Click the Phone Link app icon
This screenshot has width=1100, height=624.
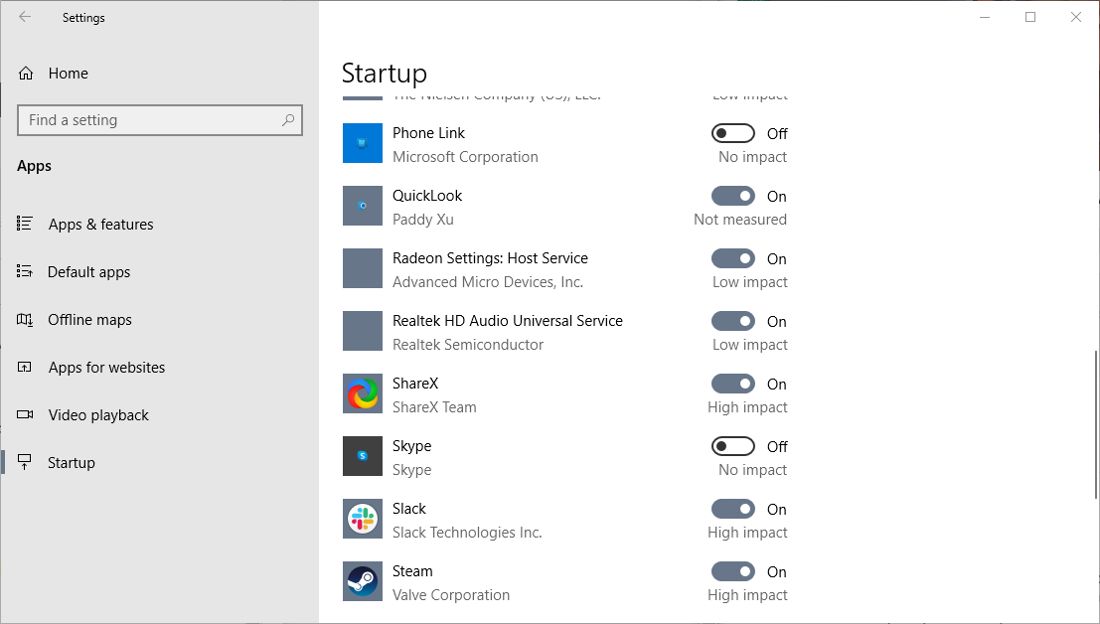point(362,143)
